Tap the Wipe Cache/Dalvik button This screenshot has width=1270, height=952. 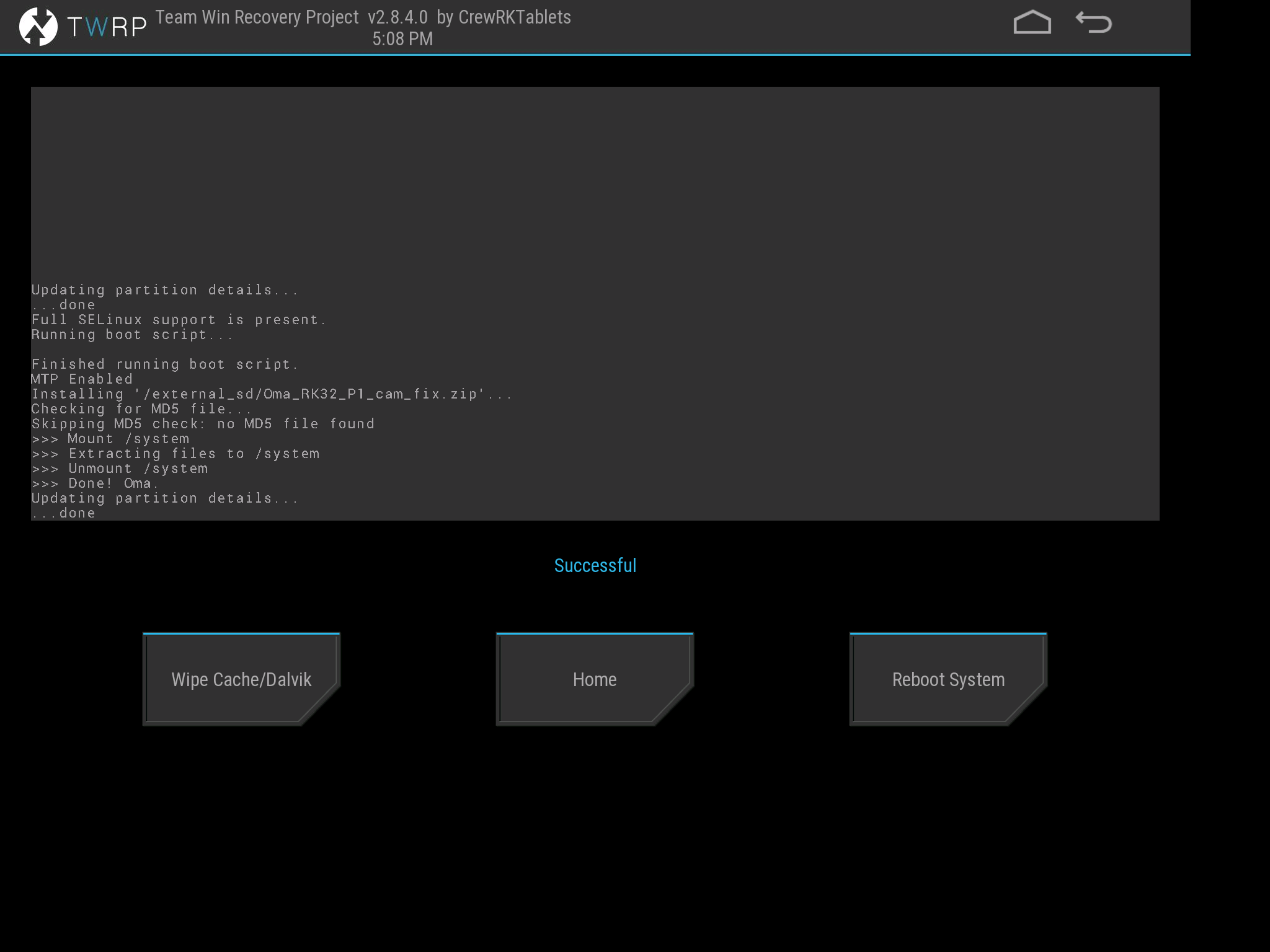pos(241,679)
